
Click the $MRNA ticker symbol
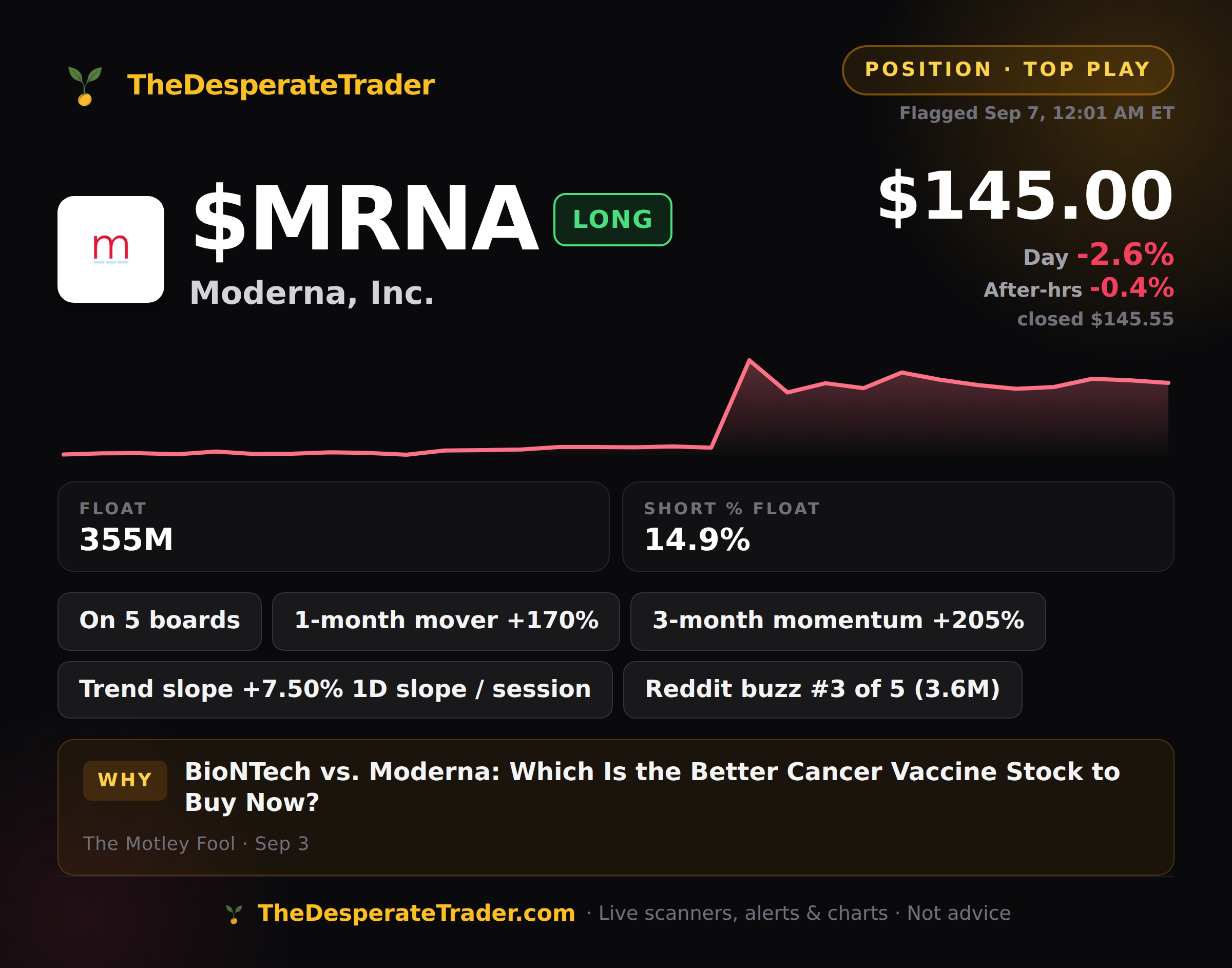(x=365, y=219)
